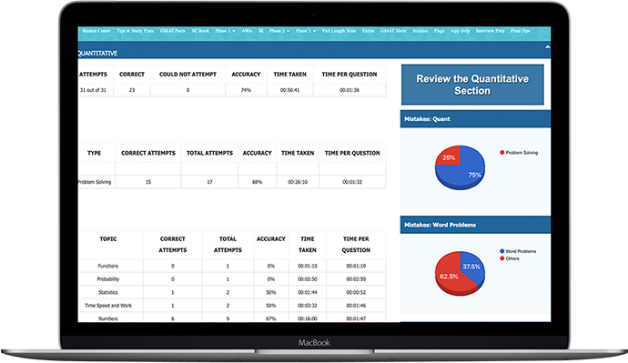Open Stickies from the nav bar
Screen dimensions: 628x363
[420, 31]
